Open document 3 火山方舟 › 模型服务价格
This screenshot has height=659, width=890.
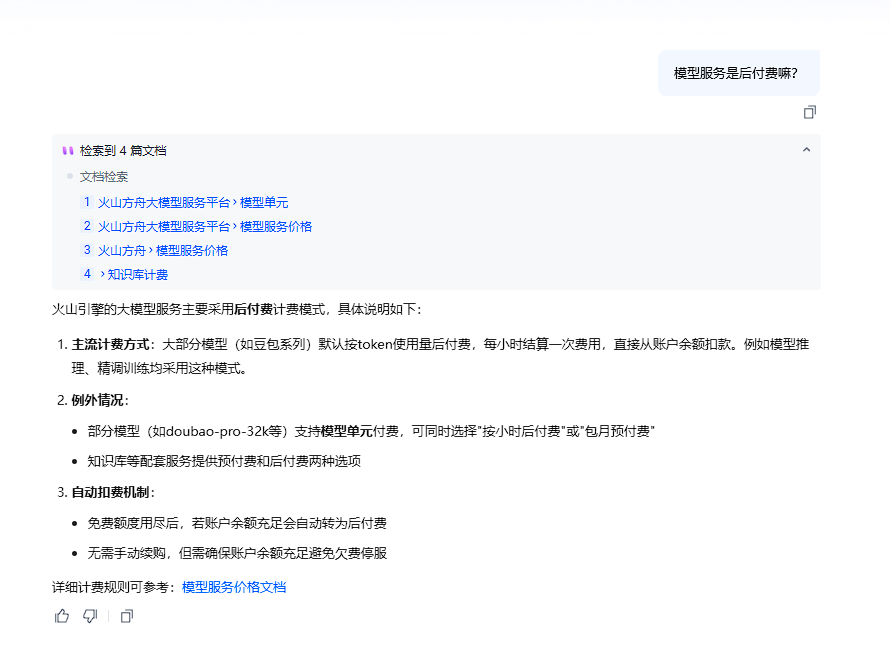click(162, 250)
